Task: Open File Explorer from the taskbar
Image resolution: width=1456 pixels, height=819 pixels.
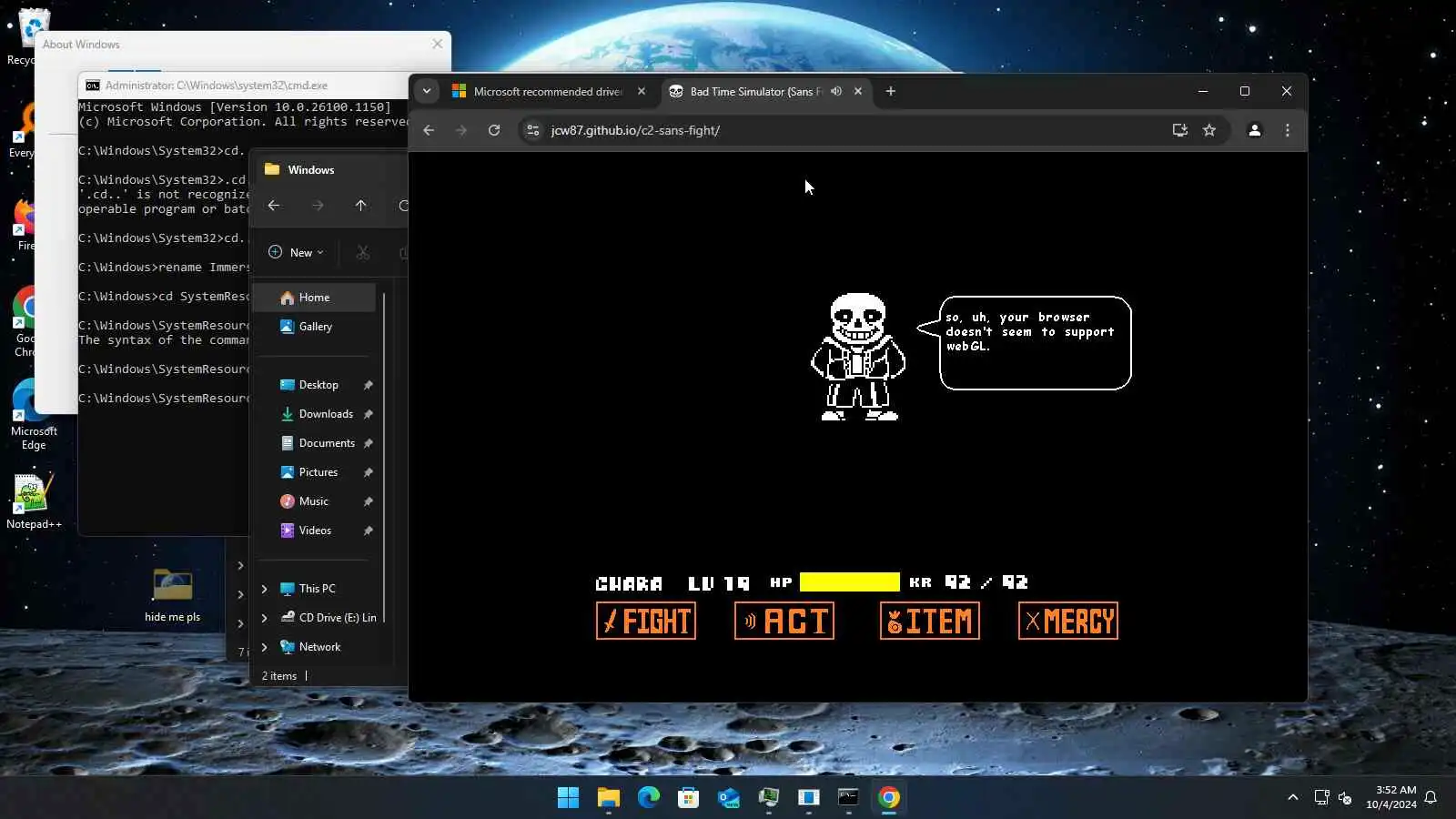Action: tap(608, 798)
